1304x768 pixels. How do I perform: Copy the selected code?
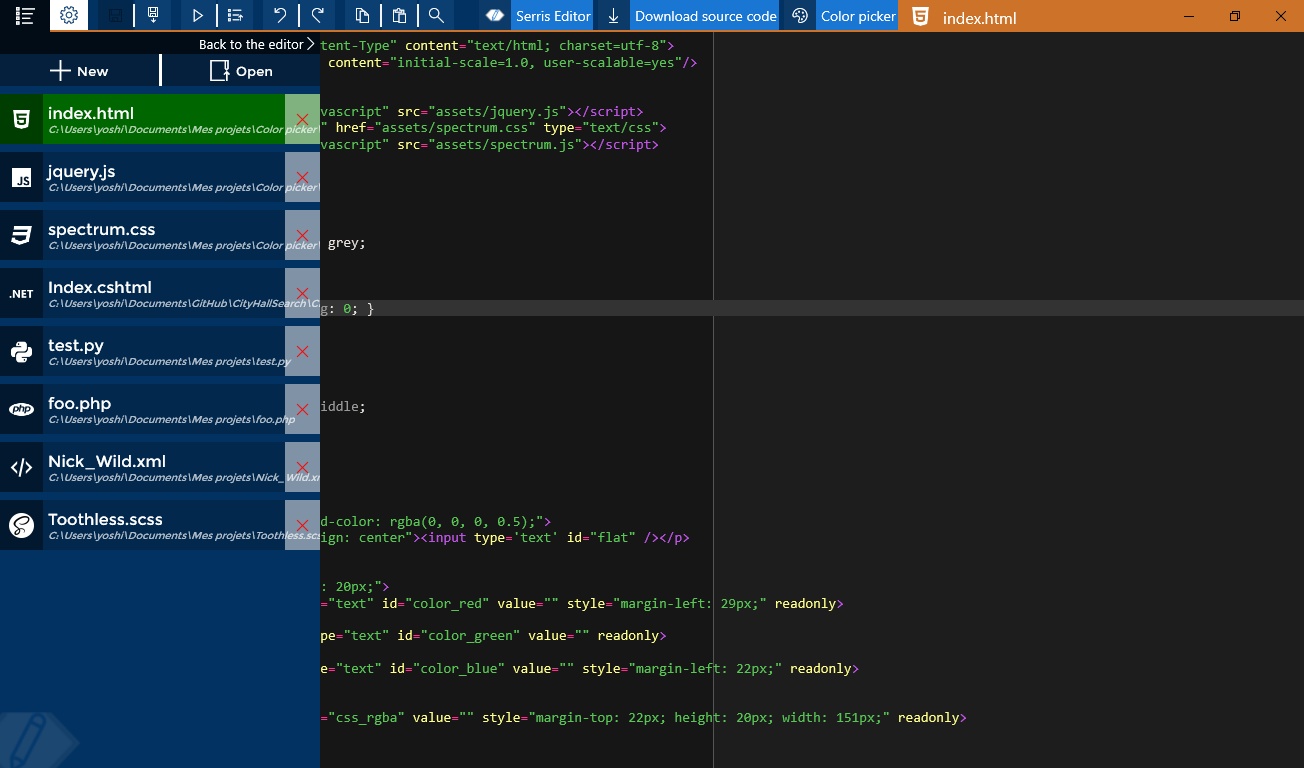pyautogui.click(x=362, y=15)
